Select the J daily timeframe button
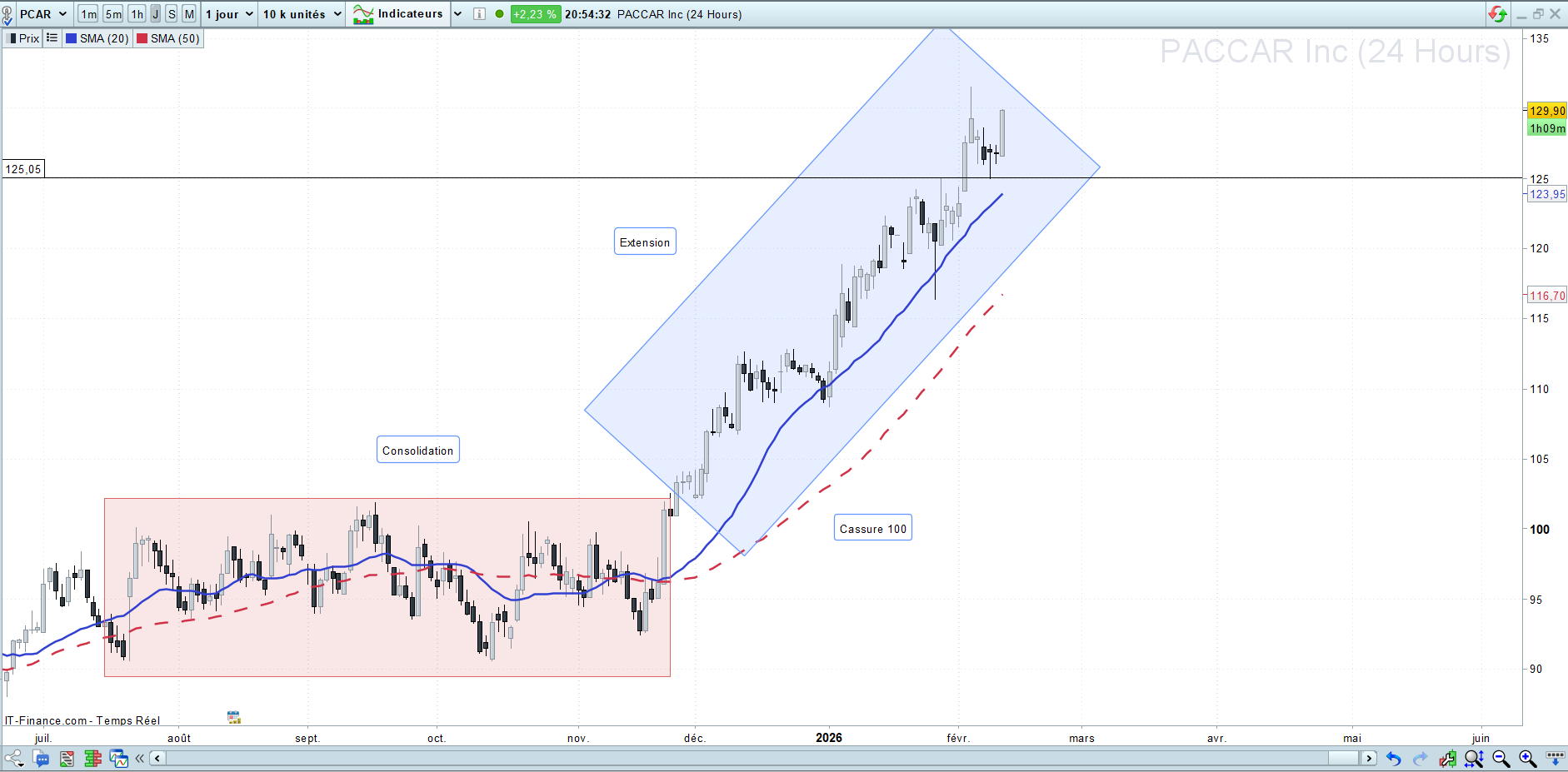Image resolution: width=1568 pixels, height=772 pixels. pyautogui.click(x=156, y=14)
